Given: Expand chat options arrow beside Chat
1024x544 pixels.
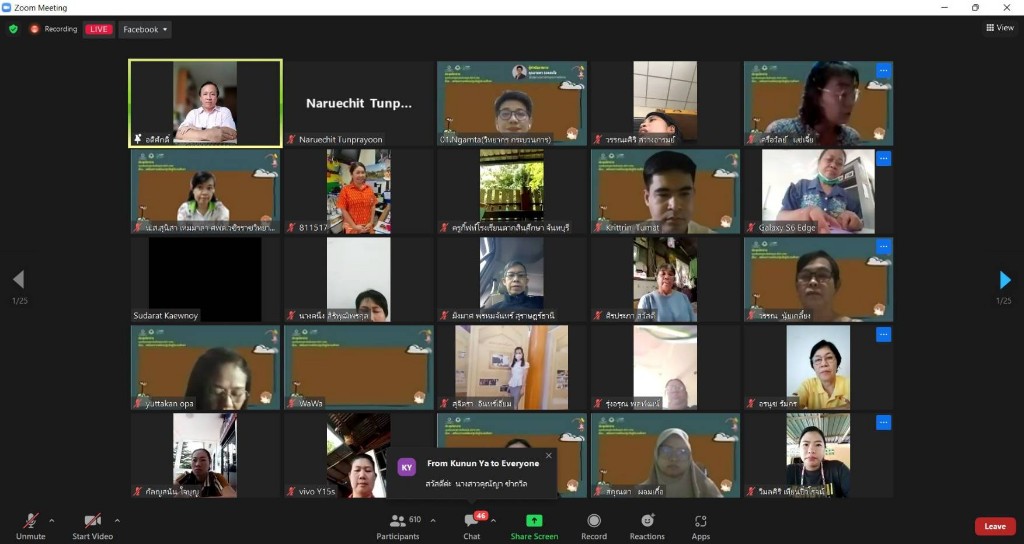Looking at the screenshot, I should (x=493, y=520).
